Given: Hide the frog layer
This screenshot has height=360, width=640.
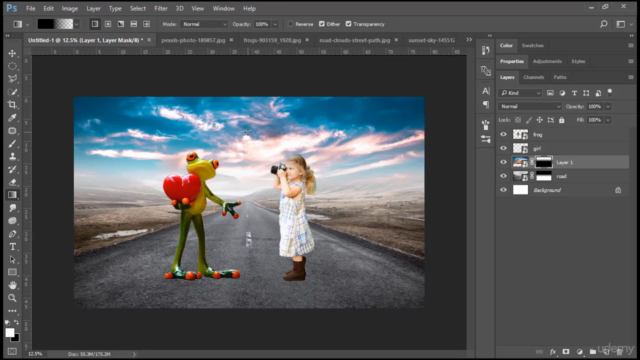Looking at the screenshot, I should point(503,135).
